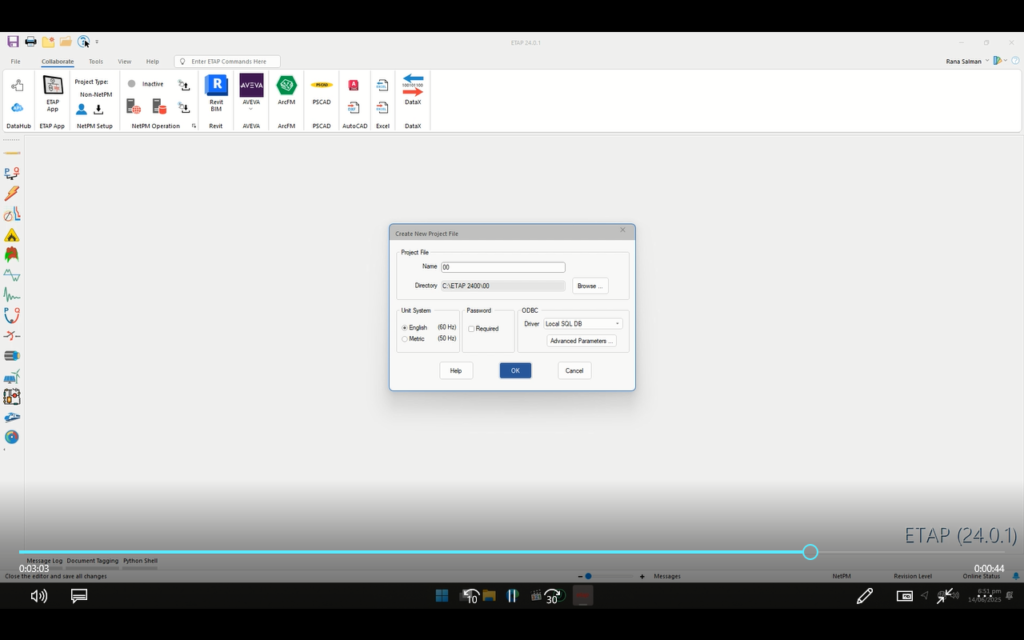Expand the AVEVA dropdown in ribbon
1024x640 pixels.
pos(251,108)
